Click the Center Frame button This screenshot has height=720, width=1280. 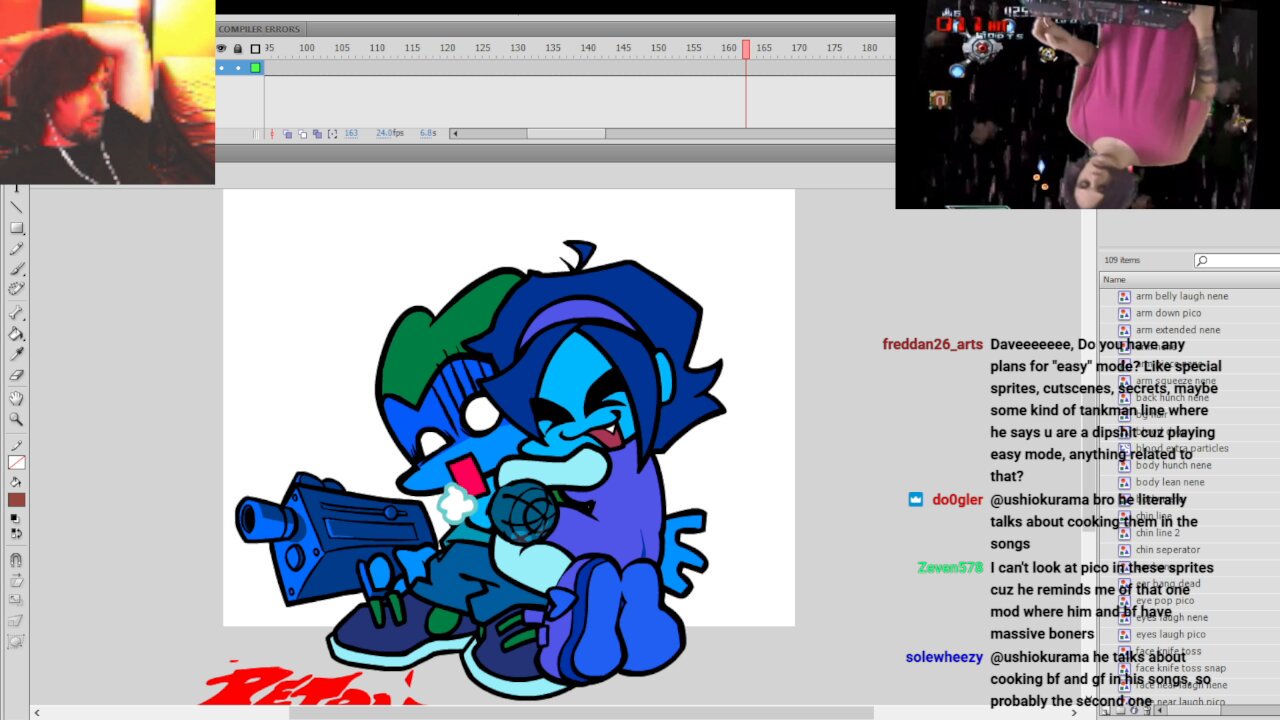pyautogui.click(x=272, y=134)
